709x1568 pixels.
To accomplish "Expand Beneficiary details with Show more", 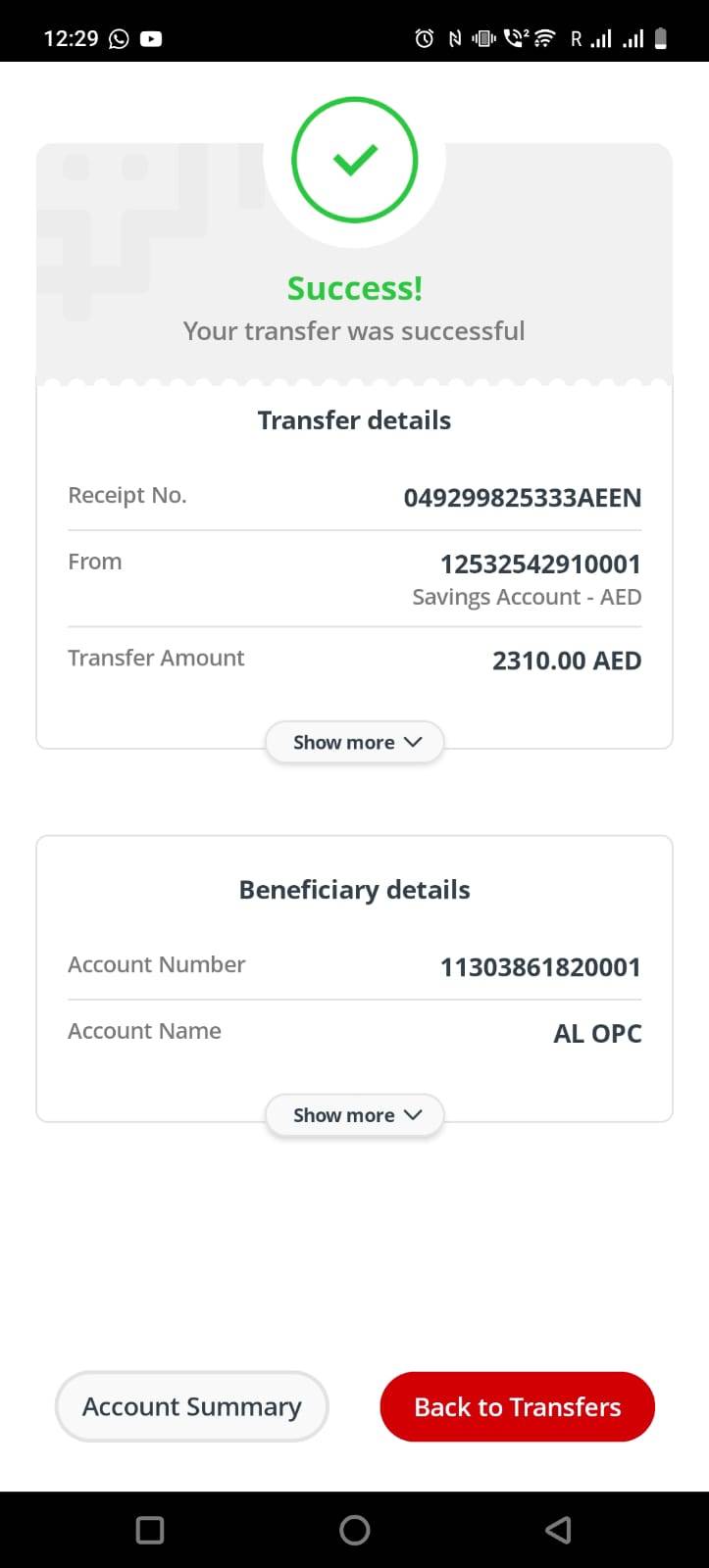I will (x=354, y=1115).
